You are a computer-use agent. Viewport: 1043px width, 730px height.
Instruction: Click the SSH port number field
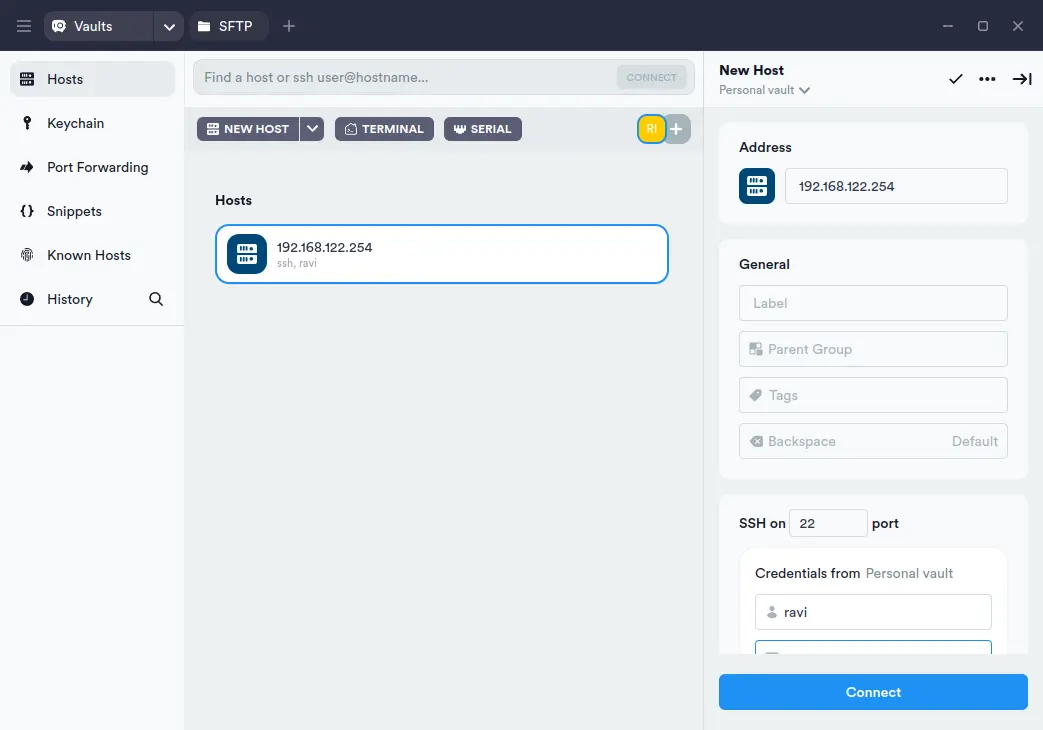[x=827, y=523]
